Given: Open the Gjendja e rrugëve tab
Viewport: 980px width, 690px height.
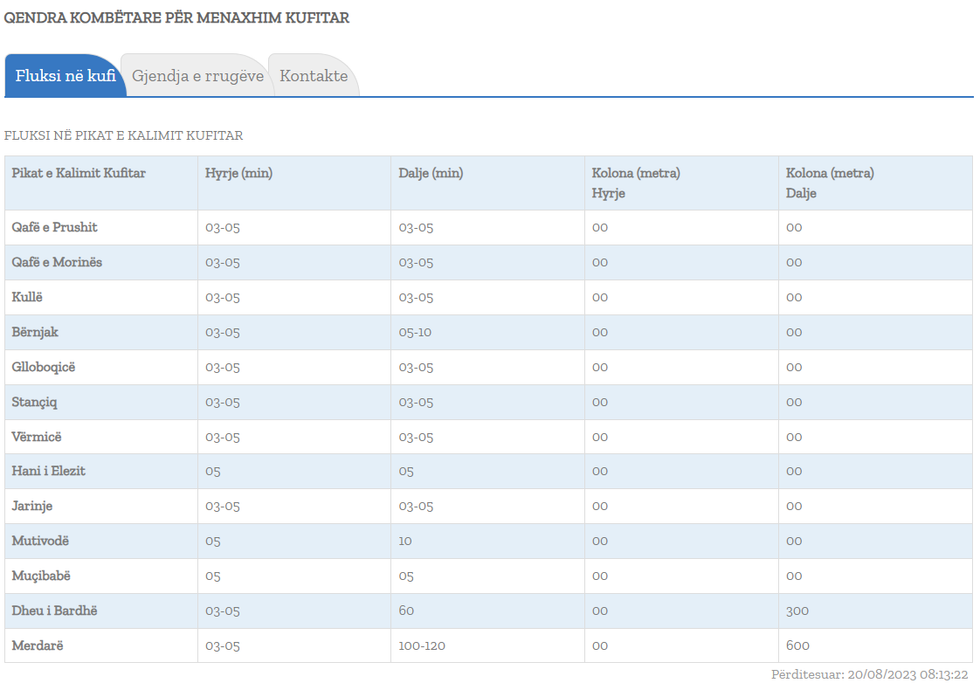Looking at the screenshot, I should coord(197,76).
